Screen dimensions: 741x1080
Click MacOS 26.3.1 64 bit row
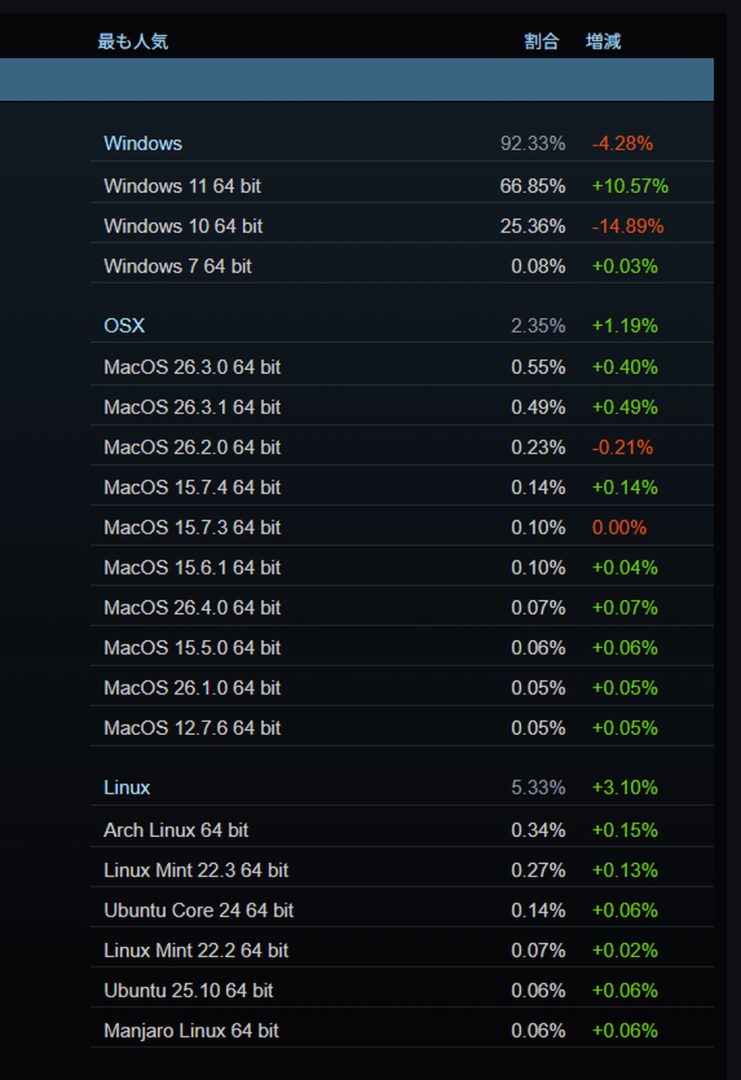(192, 407)
